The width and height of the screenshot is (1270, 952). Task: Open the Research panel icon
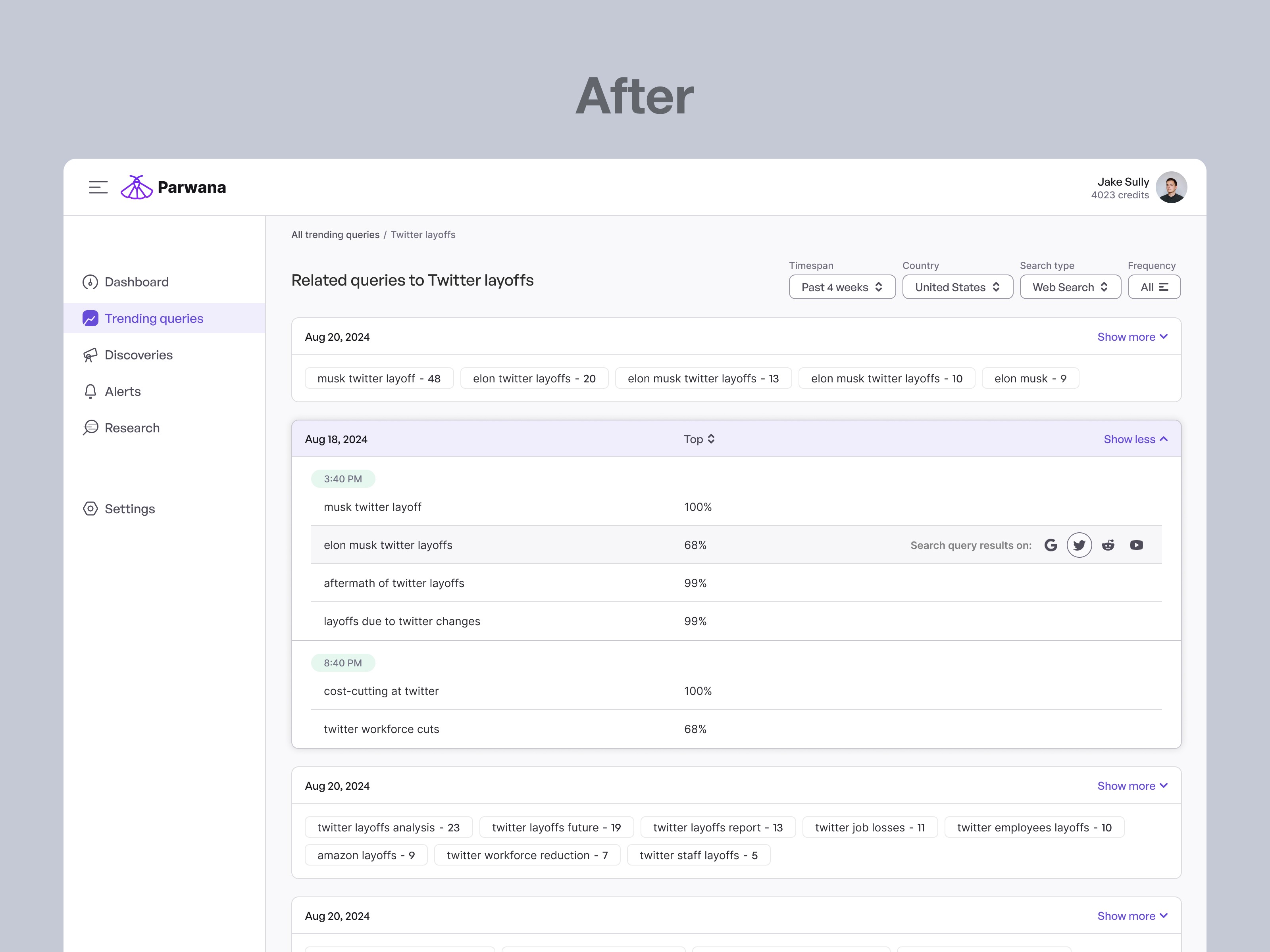coord(91,428)
